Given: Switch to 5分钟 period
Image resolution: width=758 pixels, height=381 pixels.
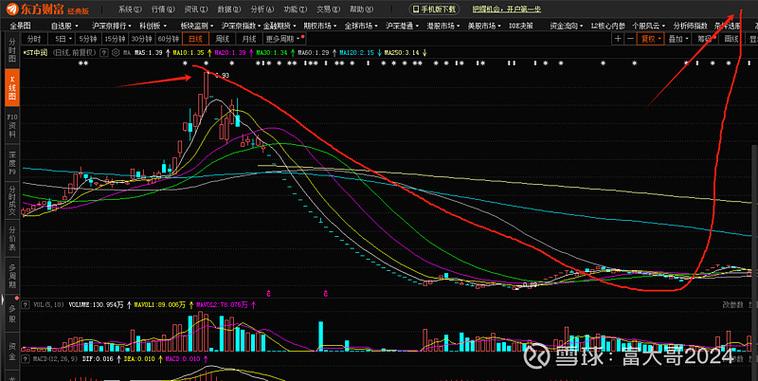Looking at the screenshot, I should click(89, 39).
